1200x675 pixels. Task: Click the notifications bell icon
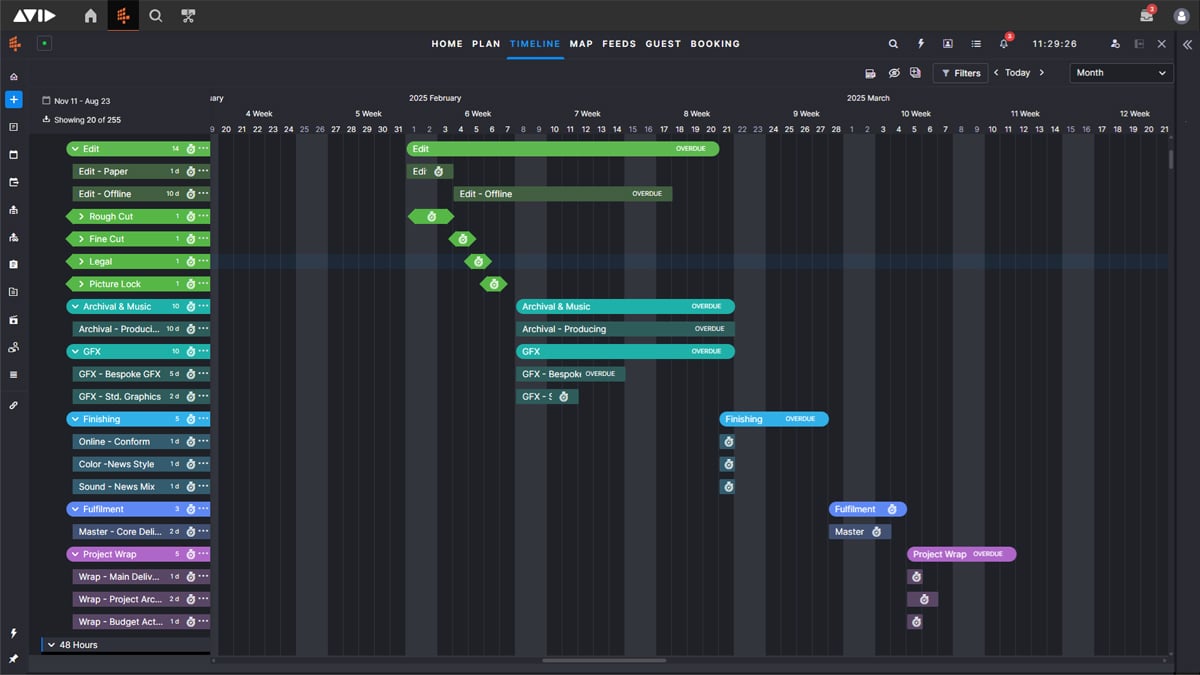tap(1003, 44)
